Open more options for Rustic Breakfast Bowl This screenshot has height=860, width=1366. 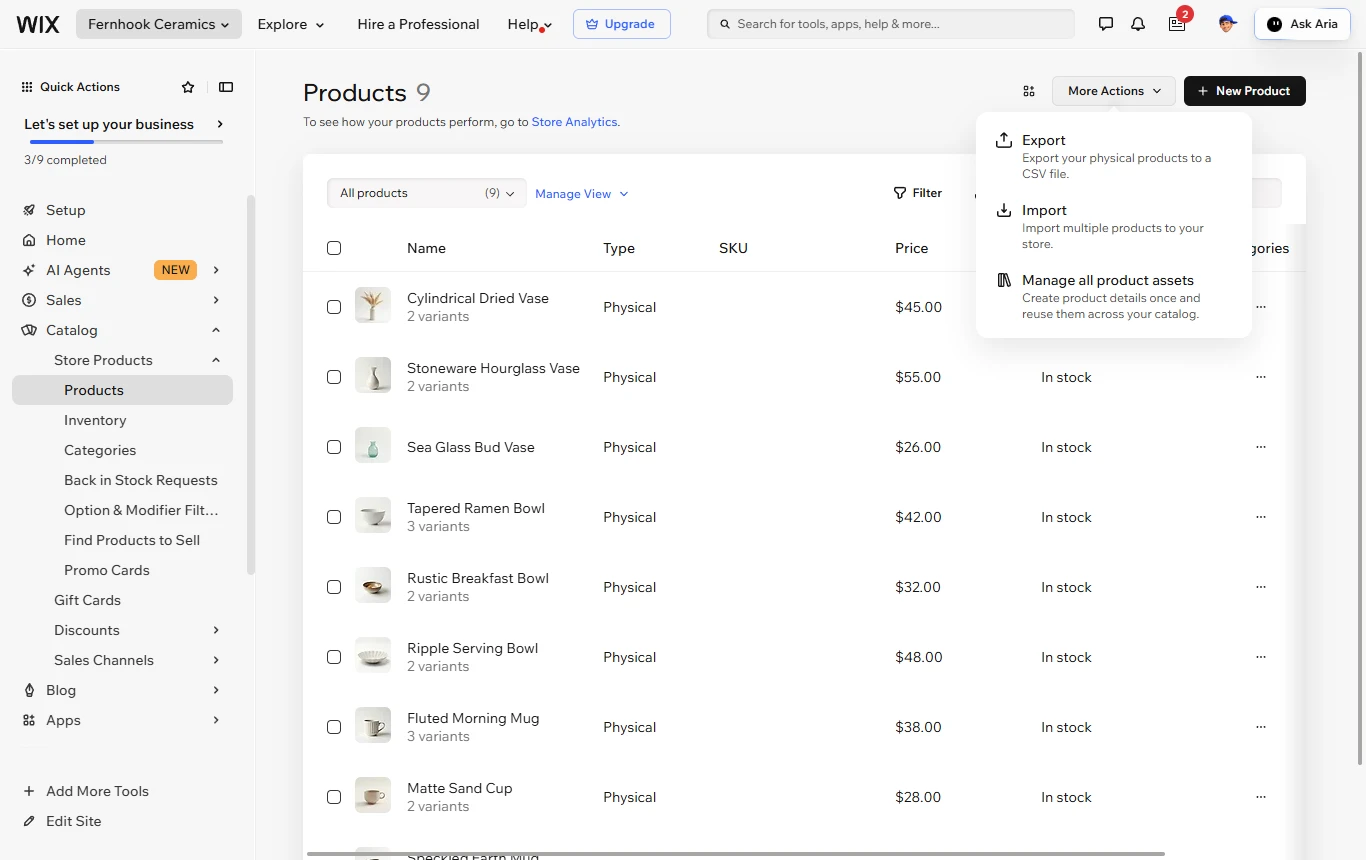click(1261, 587)
